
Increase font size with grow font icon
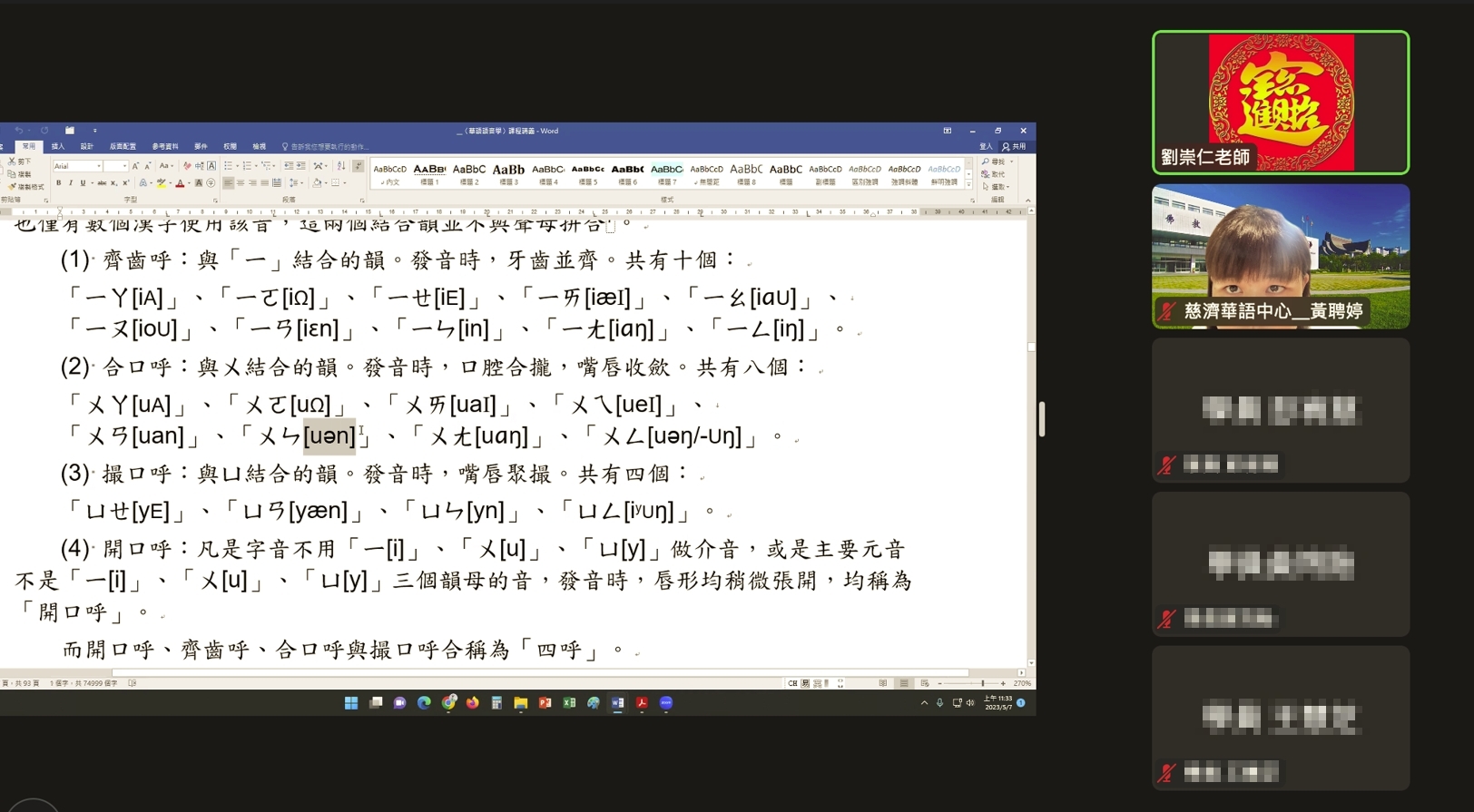[135, 166]
